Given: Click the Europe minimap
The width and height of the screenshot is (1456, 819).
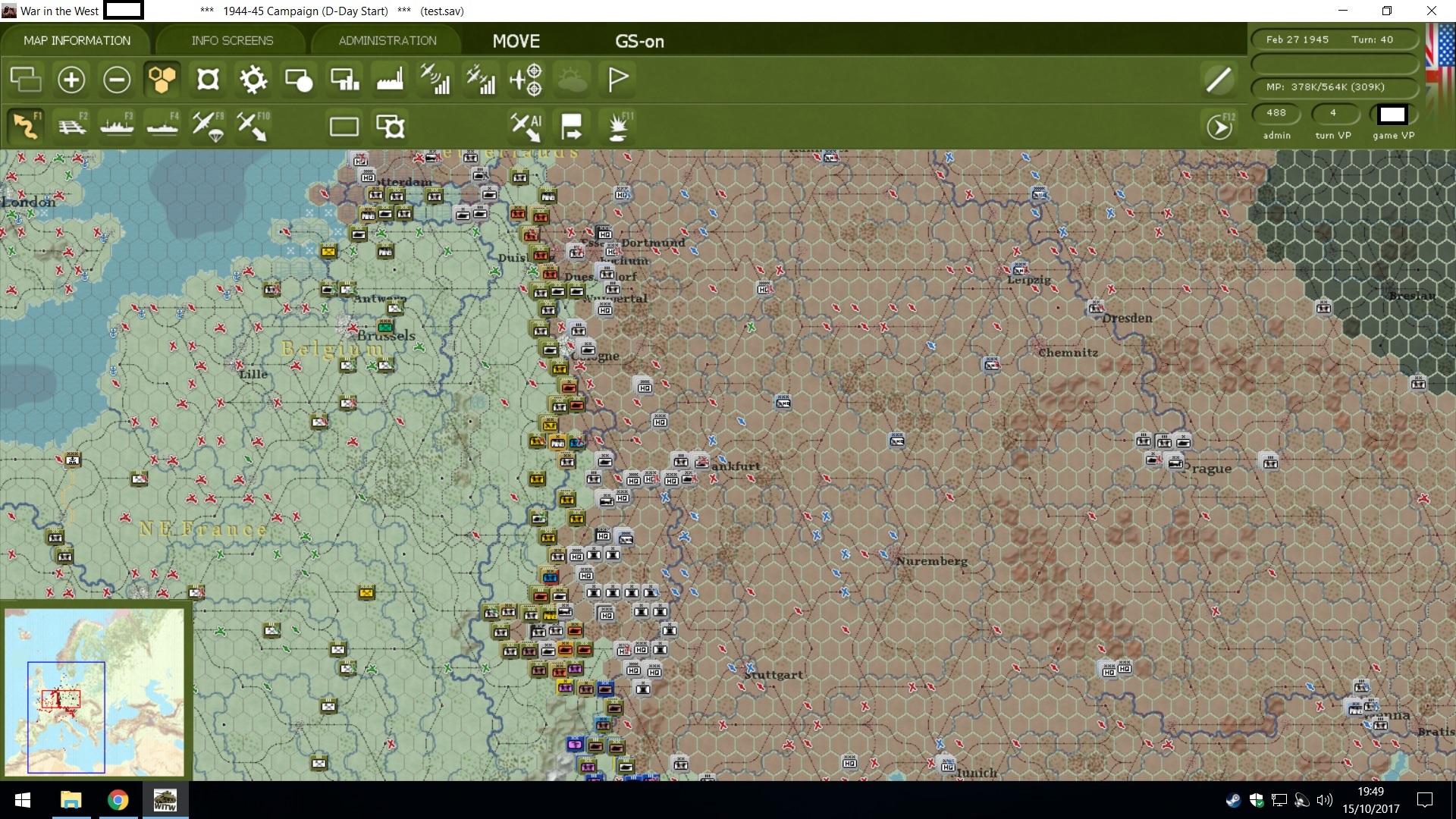Looking at the screenshot, I should tap(94, 692).
